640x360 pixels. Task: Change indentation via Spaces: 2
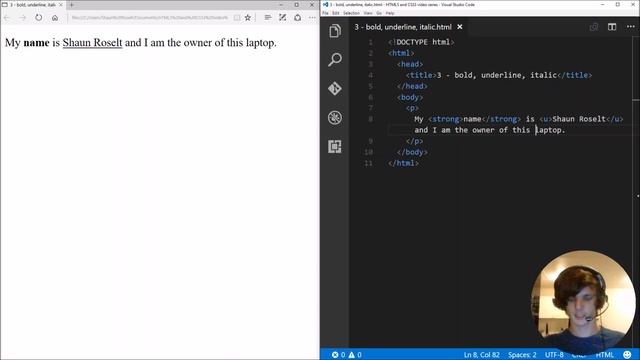coord(522,354)
